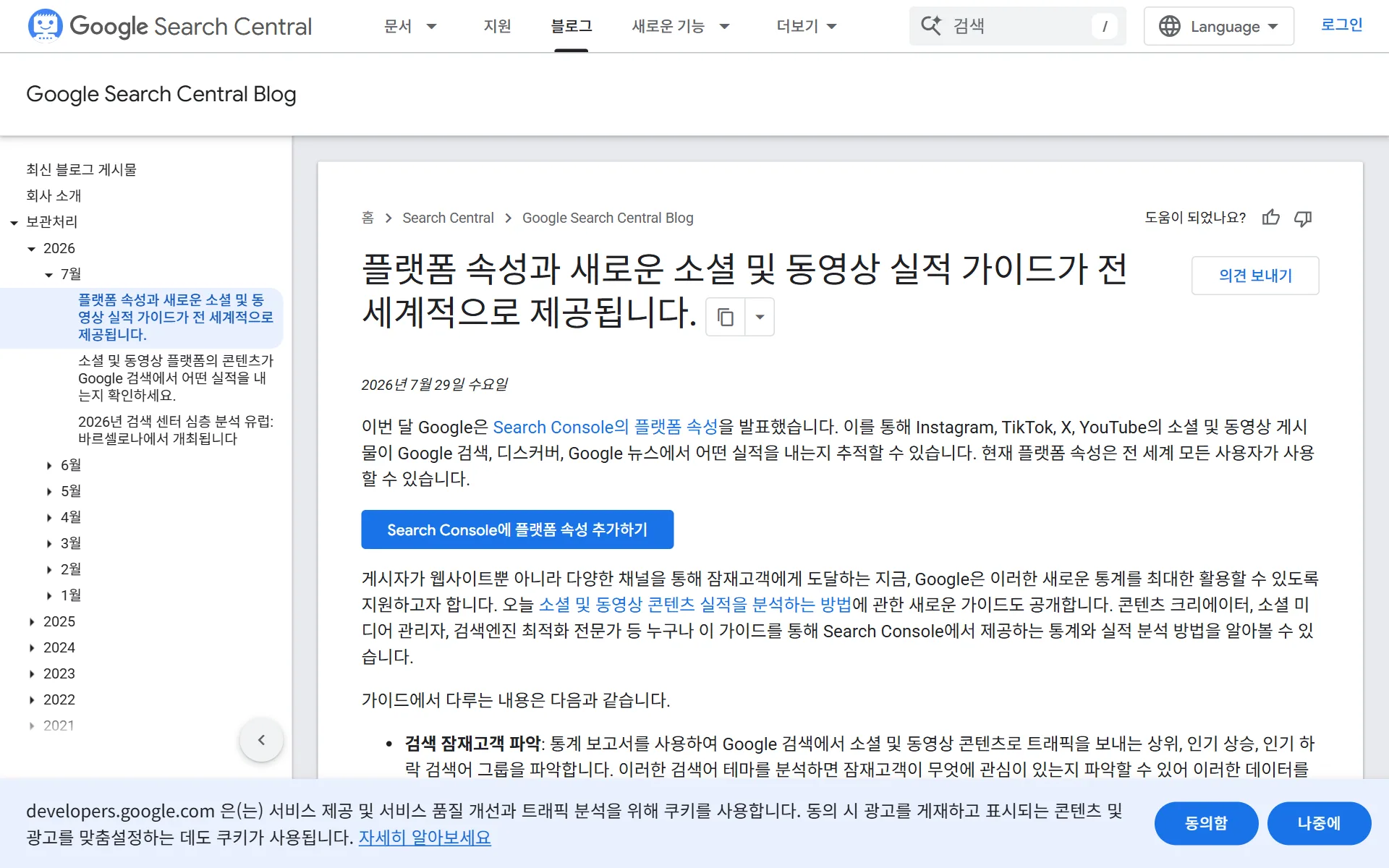Viewport: 1389px width, 868px height.
Task: Open 회사 소개 in the sidebar
Action: (x=54, y=195)
